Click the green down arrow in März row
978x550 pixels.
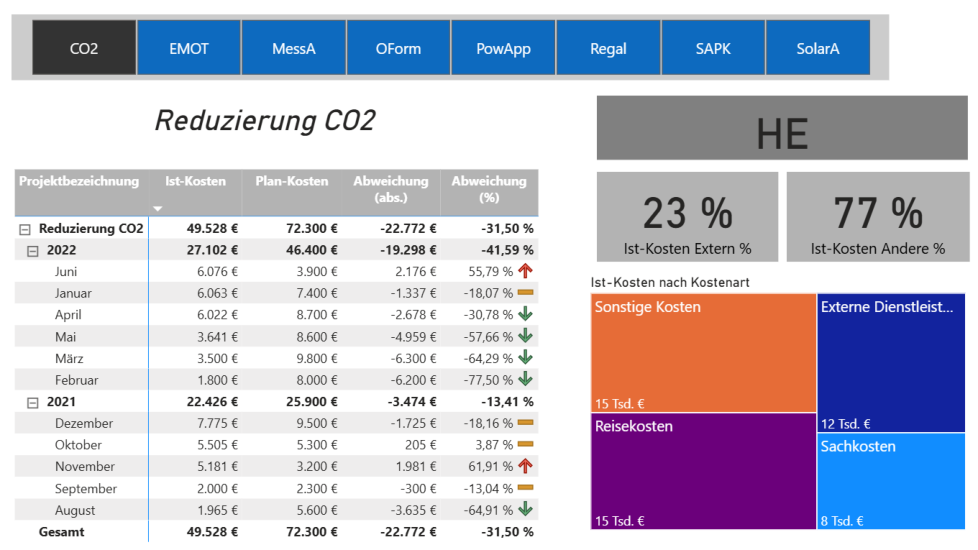click(526, 358)
